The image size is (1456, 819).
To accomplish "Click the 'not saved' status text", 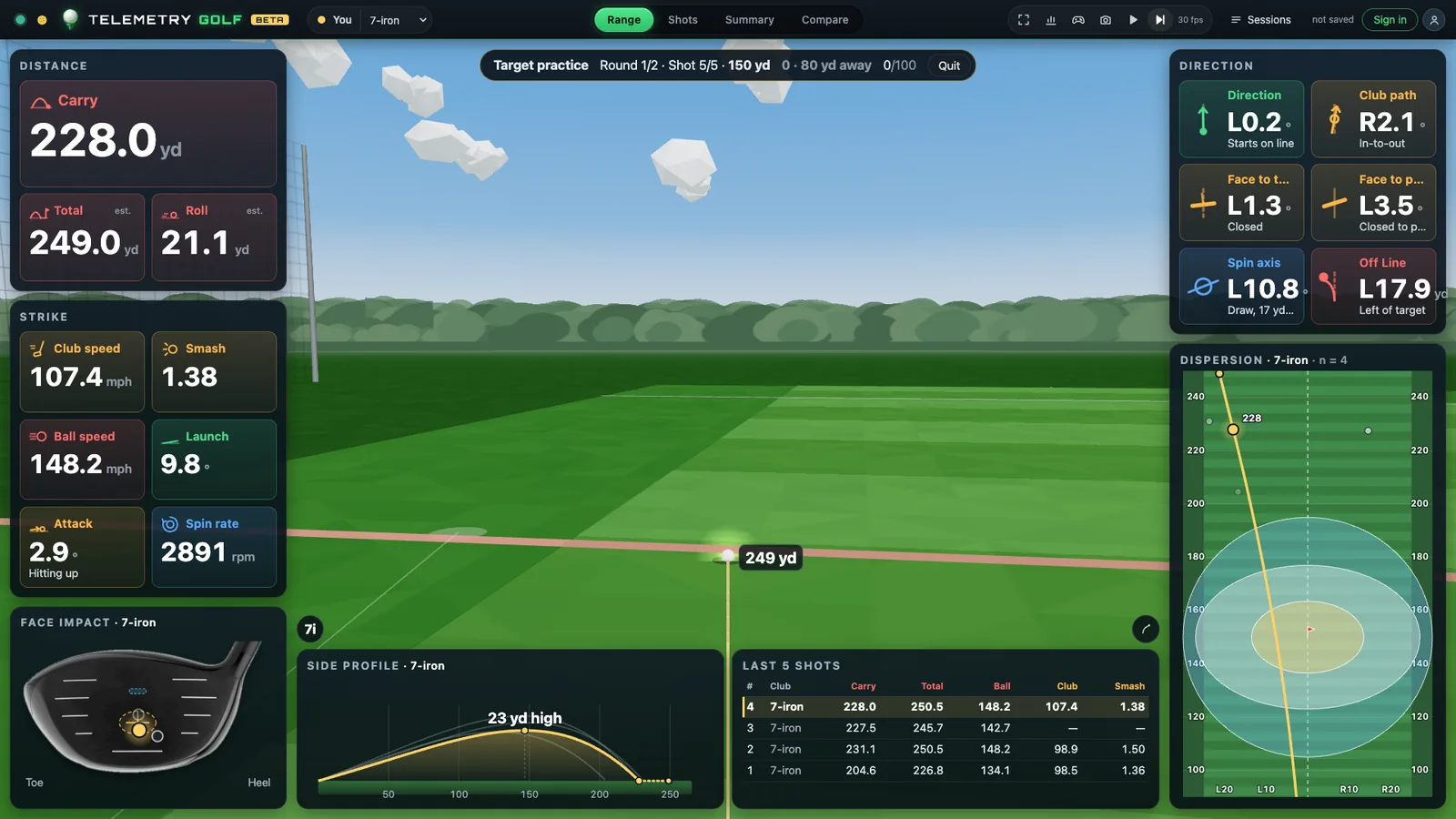I will tap(1332, 20).
